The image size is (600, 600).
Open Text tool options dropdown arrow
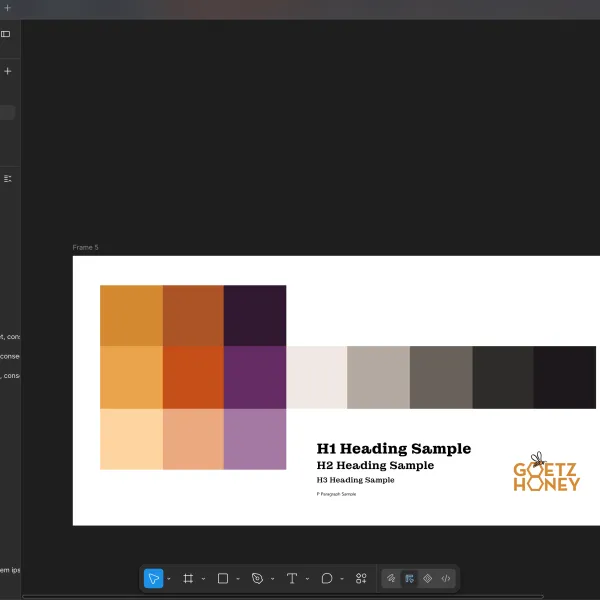click(x=307, y=579)
